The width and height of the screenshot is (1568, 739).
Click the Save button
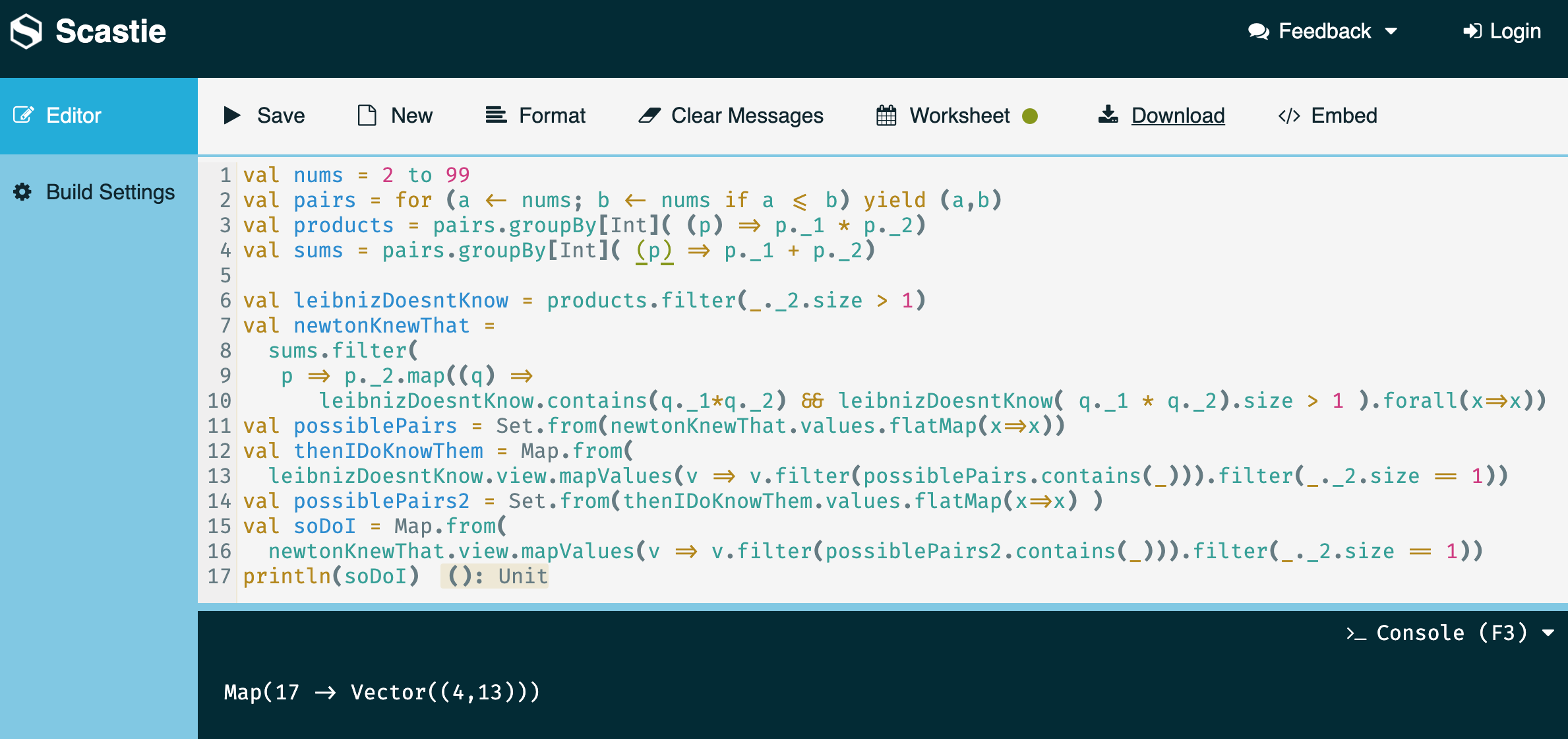264,115
